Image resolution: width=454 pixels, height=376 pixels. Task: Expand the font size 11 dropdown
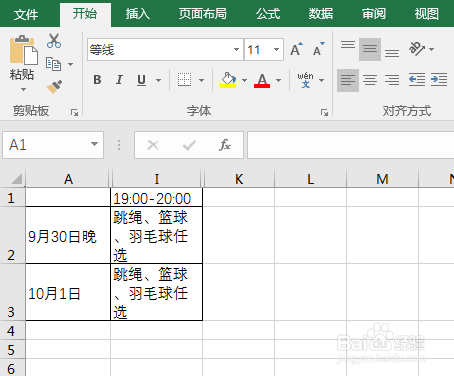276,50
